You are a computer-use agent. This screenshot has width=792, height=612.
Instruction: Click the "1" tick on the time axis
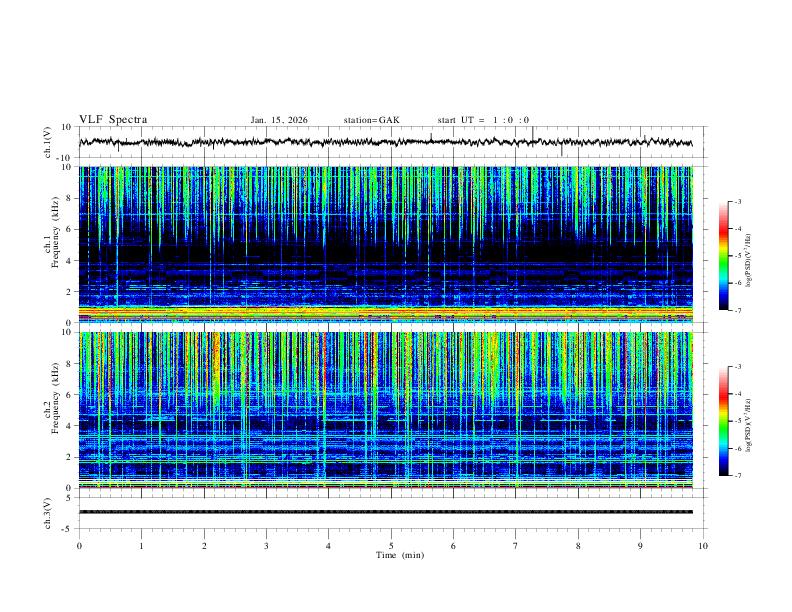point(141,546)
